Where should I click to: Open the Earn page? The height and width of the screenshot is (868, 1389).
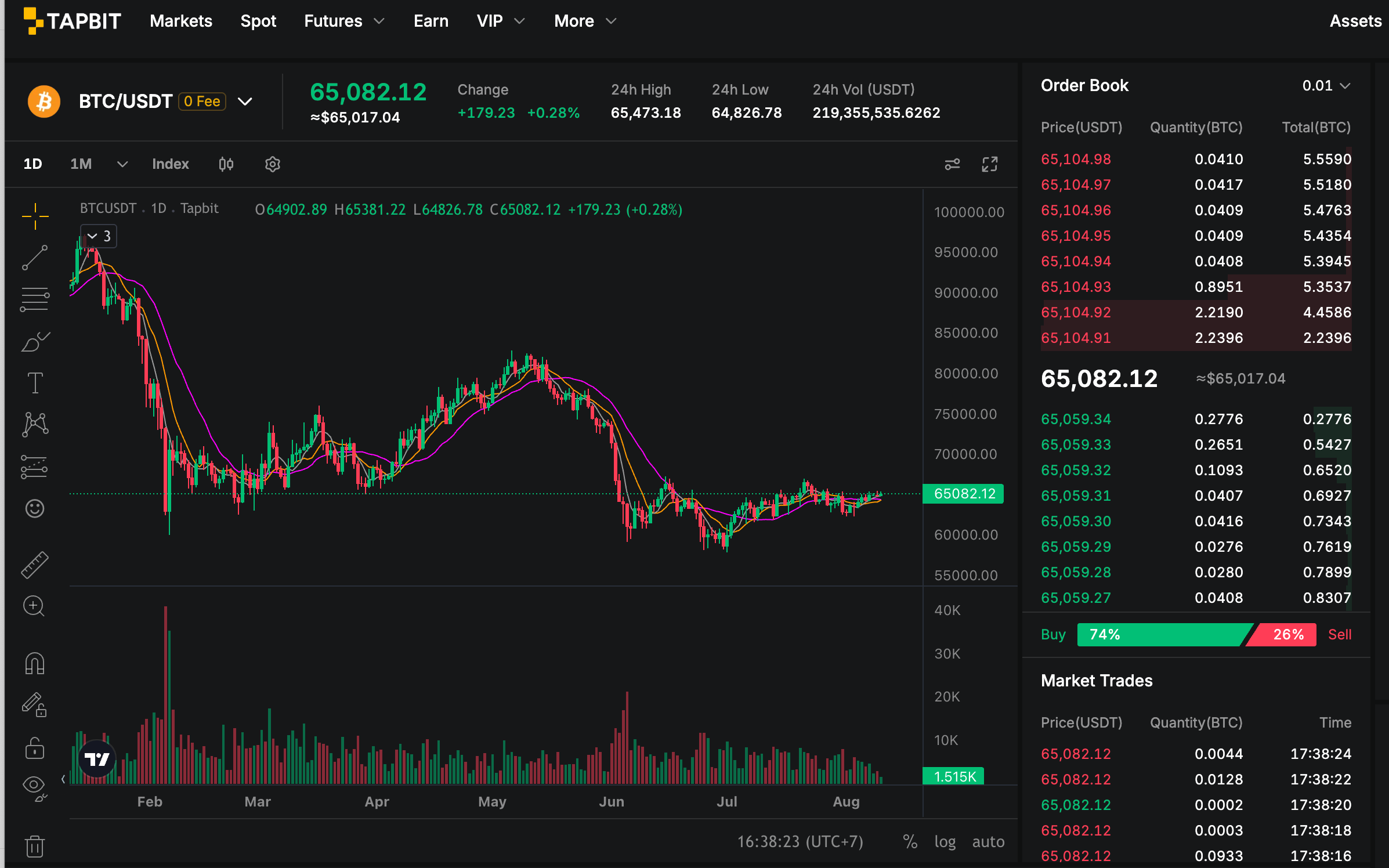[x=431, y=21]
